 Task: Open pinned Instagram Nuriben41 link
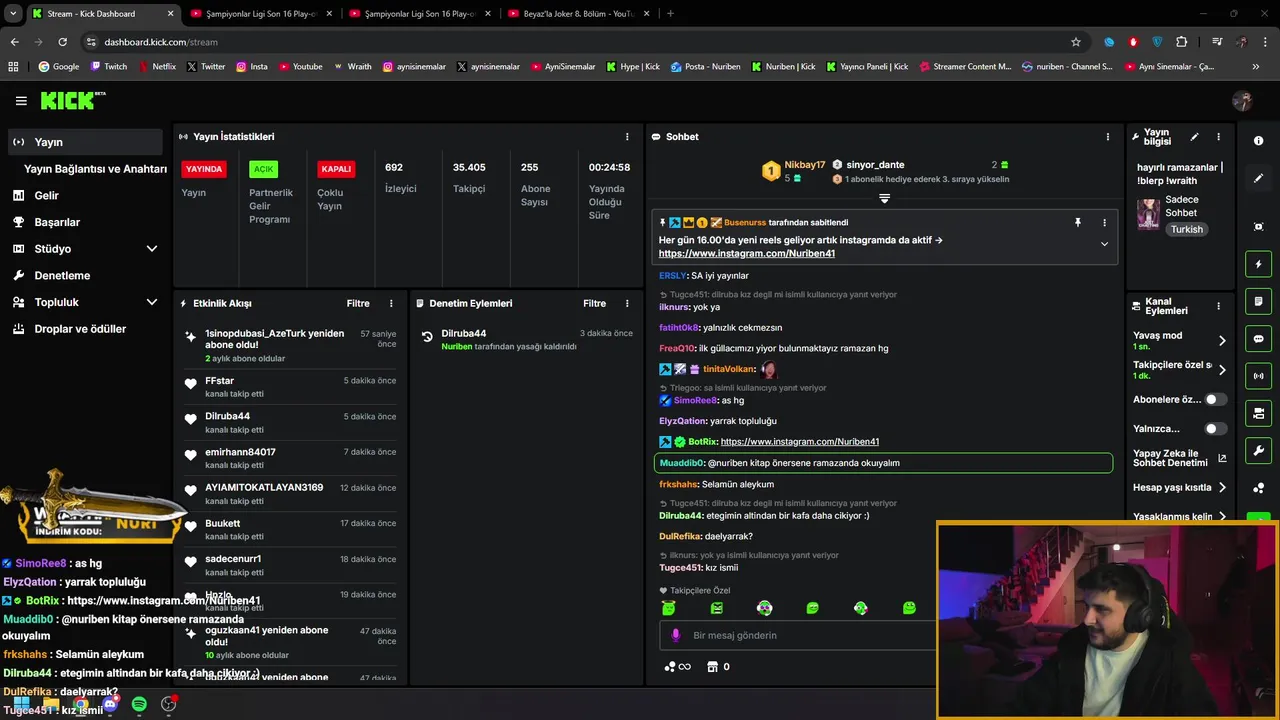point(747,254)
